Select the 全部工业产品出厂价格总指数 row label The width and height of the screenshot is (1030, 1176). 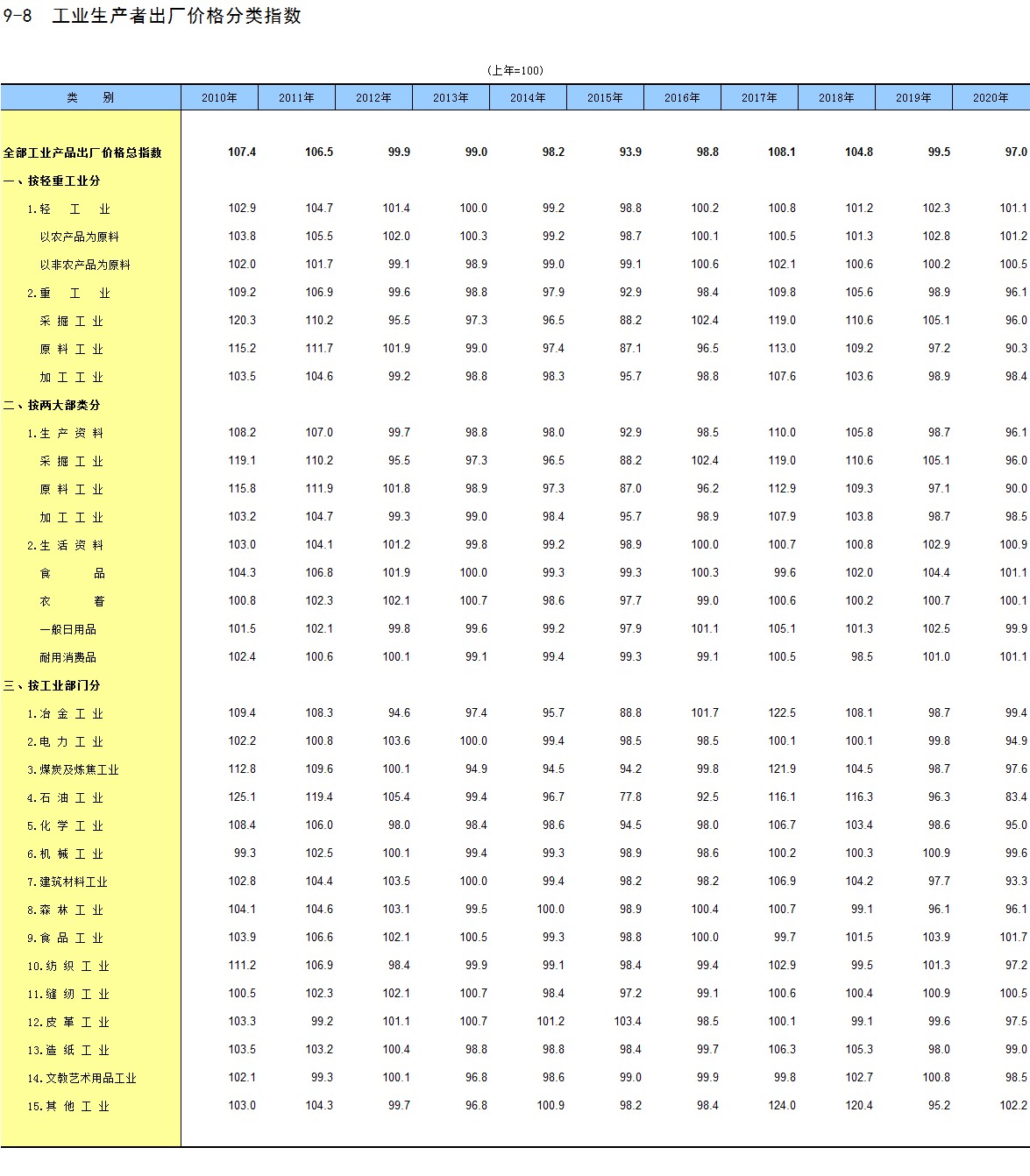click(x=82, y=152)
